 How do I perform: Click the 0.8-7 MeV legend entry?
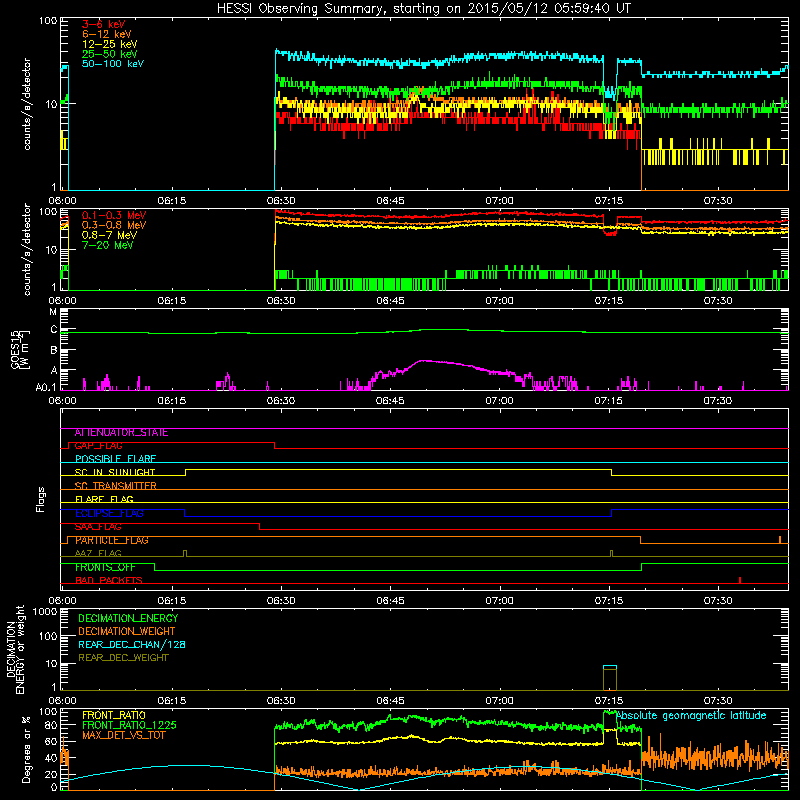pos(109,235)
